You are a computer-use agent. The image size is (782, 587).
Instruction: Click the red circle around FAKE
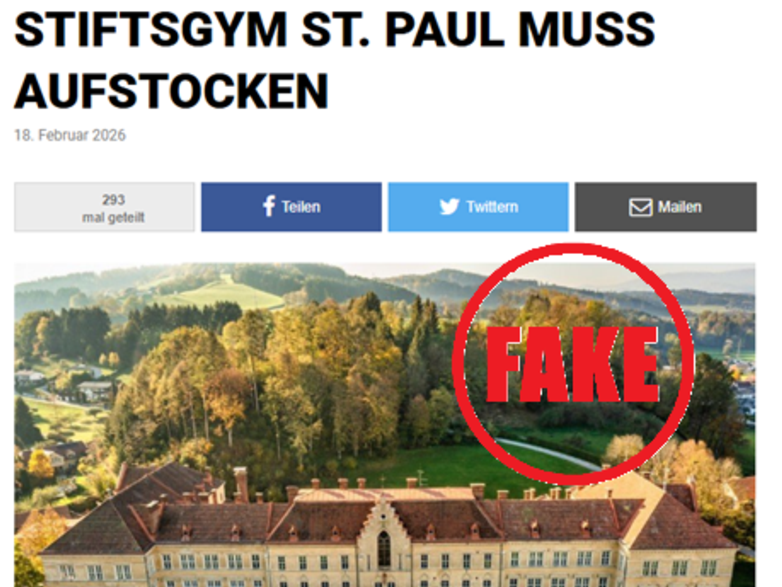pyautogui.click(x=574, y=364)
